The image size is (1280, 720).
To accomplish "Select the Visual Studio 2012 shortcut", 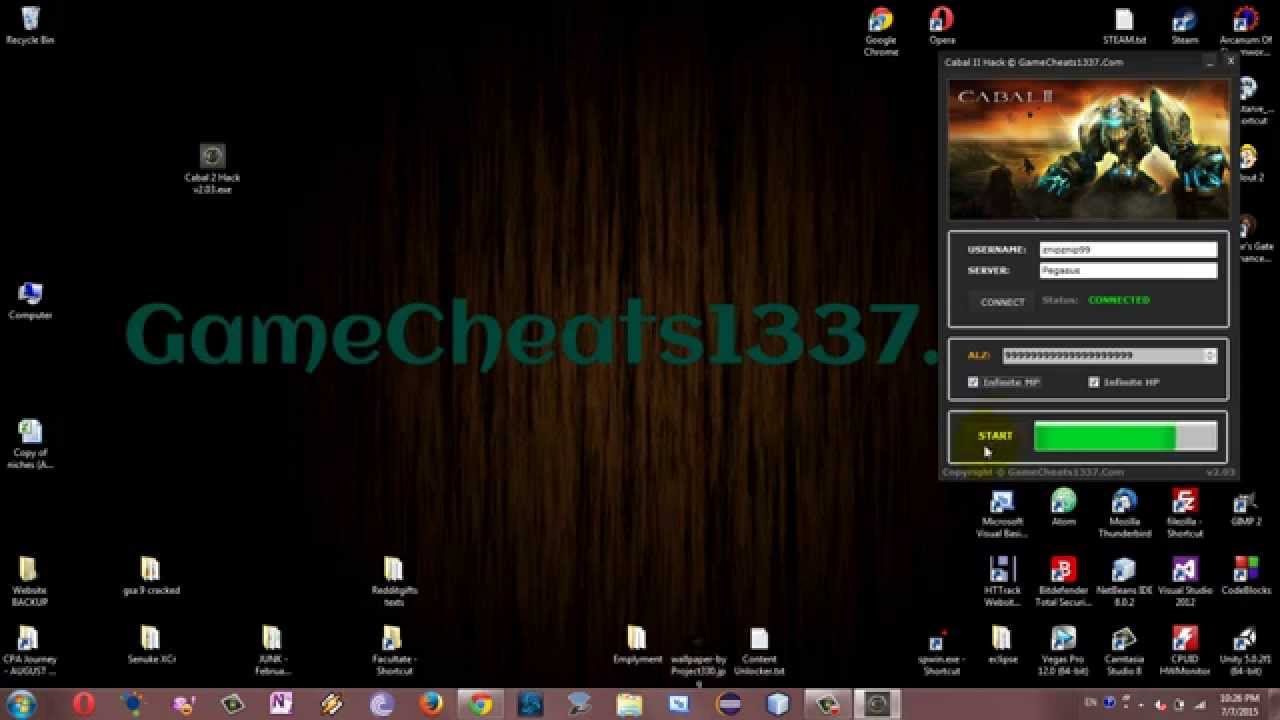I will coord(1185,582).
